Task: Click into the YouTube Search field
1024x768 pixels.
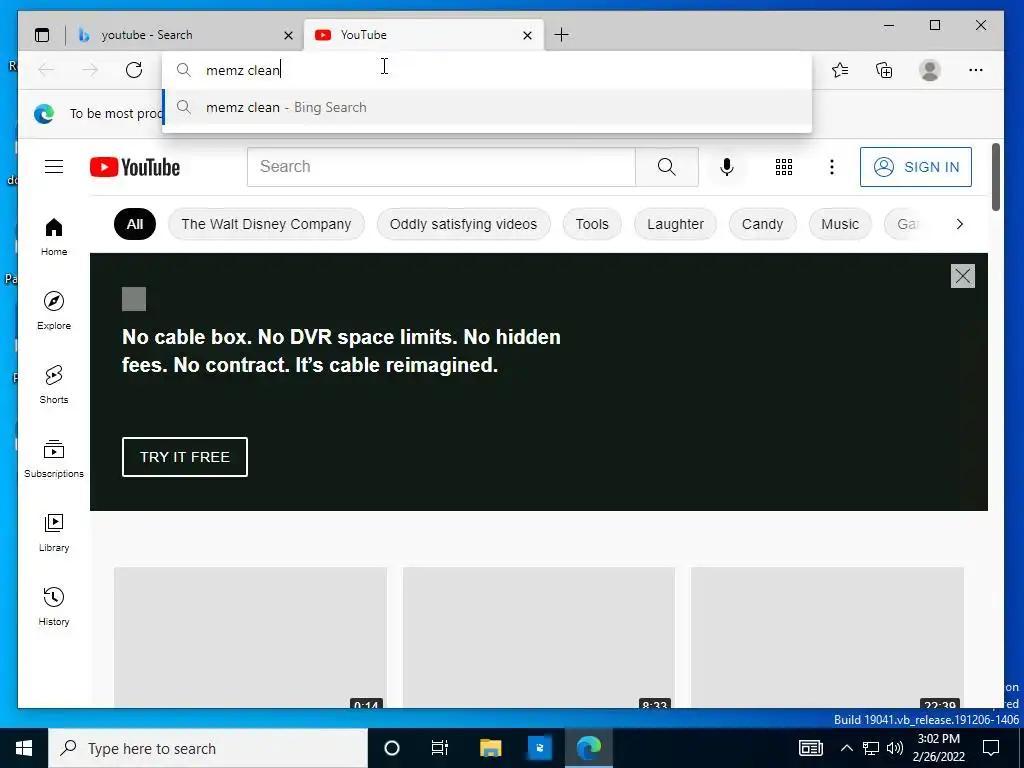Action: pyautogui.click(x=441, y=167)
